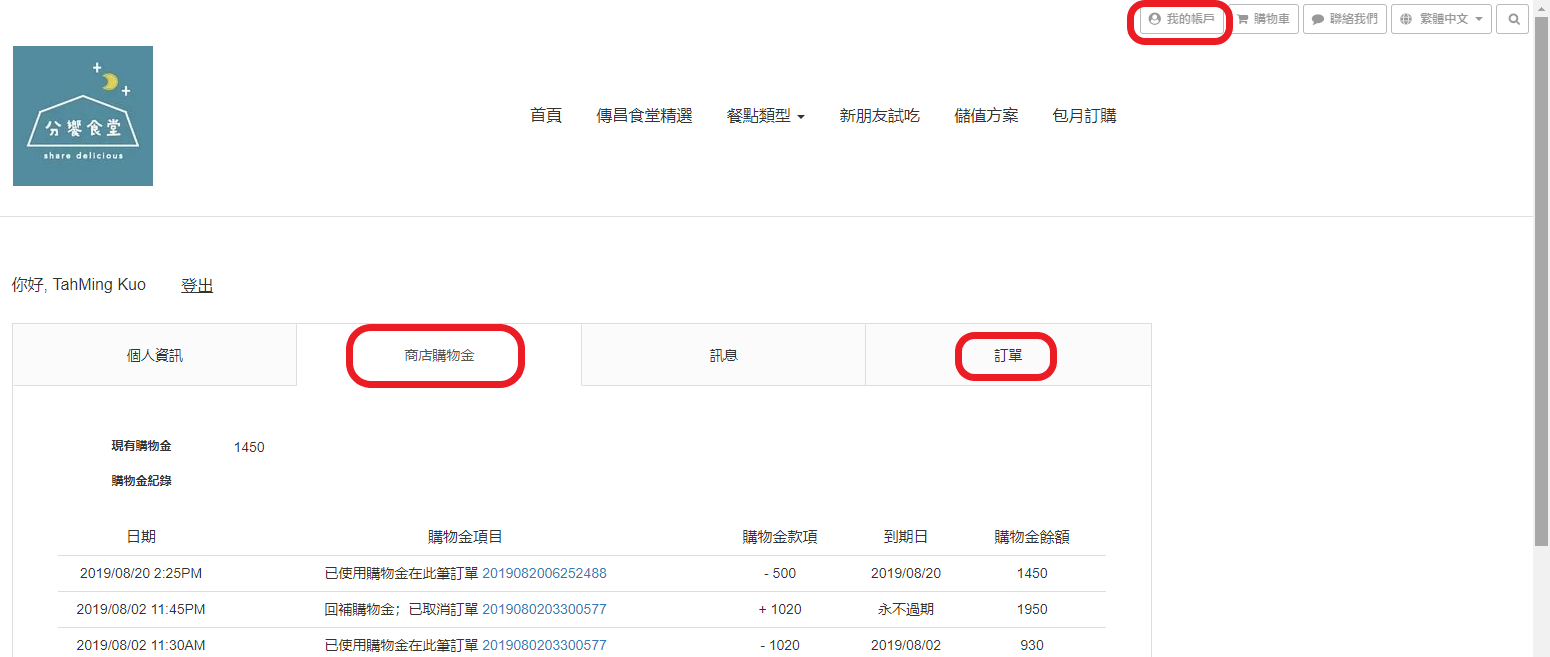
Task: Open the 購物車 shopping cart
Action: coord(1264,19)
